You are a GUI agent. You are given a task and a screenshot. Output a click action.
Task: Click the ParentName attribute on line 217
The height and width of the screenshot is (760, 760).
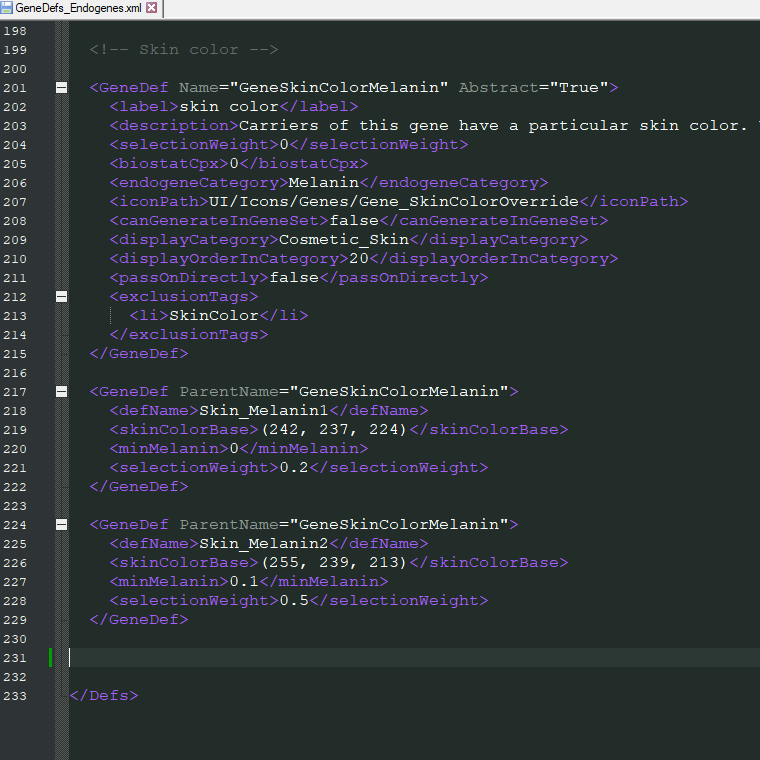(344, 392)
